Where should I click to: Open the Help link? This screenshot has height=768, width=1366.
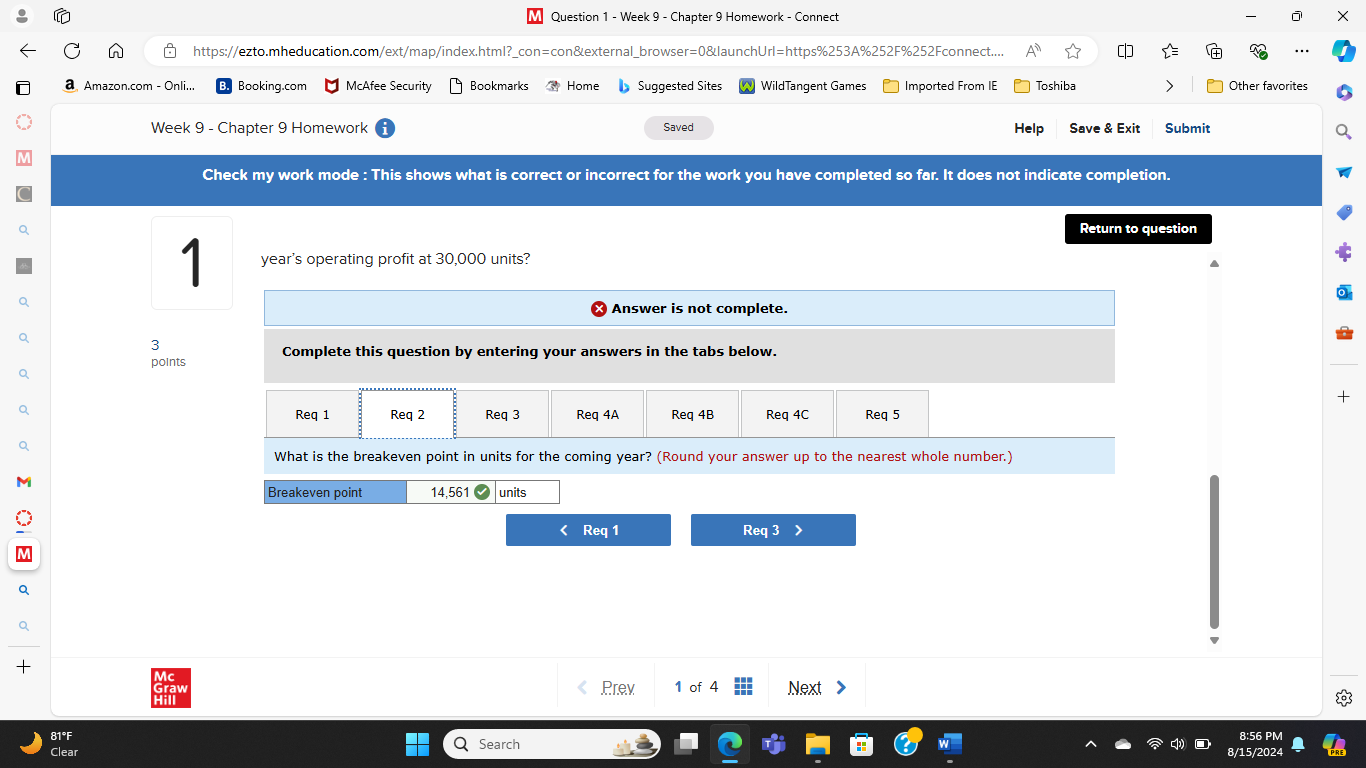coord(1029,128)
